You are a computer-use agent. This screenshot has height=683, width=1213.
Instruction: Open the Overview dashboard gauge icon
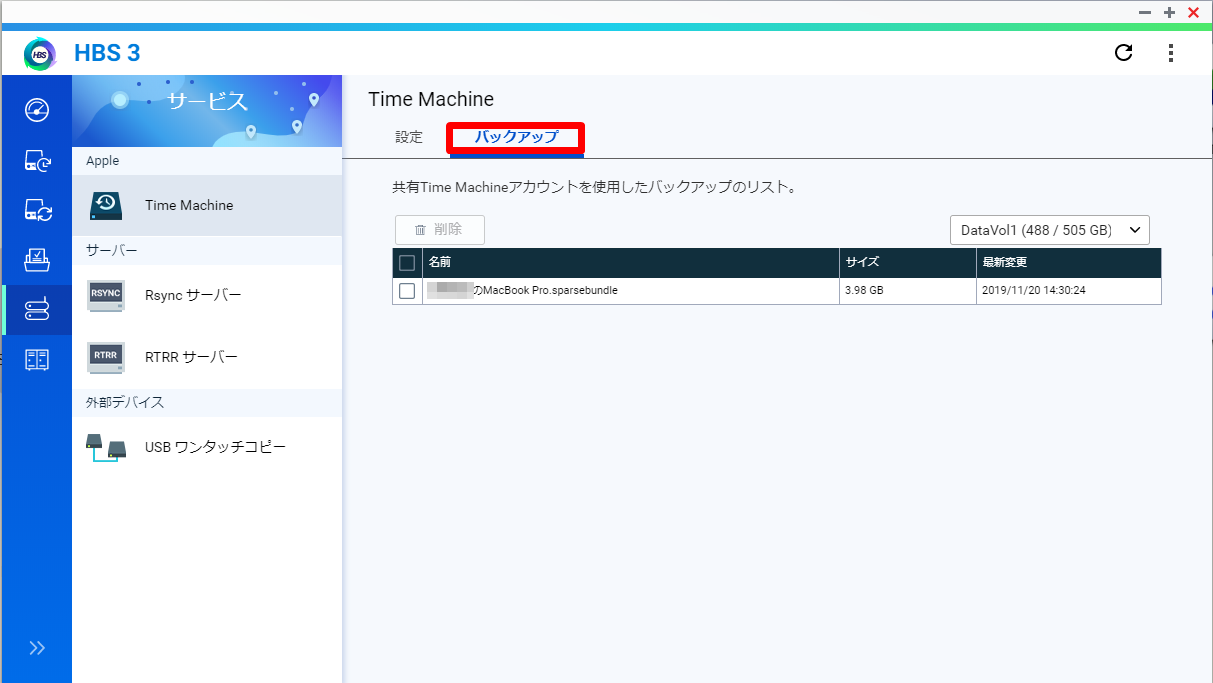[x=37, y=110]
